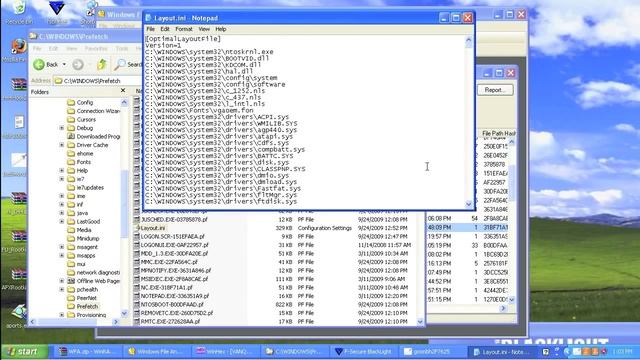640x360 pixels.
Task: Expand the Help folder node
Action: tap(62, 171)
